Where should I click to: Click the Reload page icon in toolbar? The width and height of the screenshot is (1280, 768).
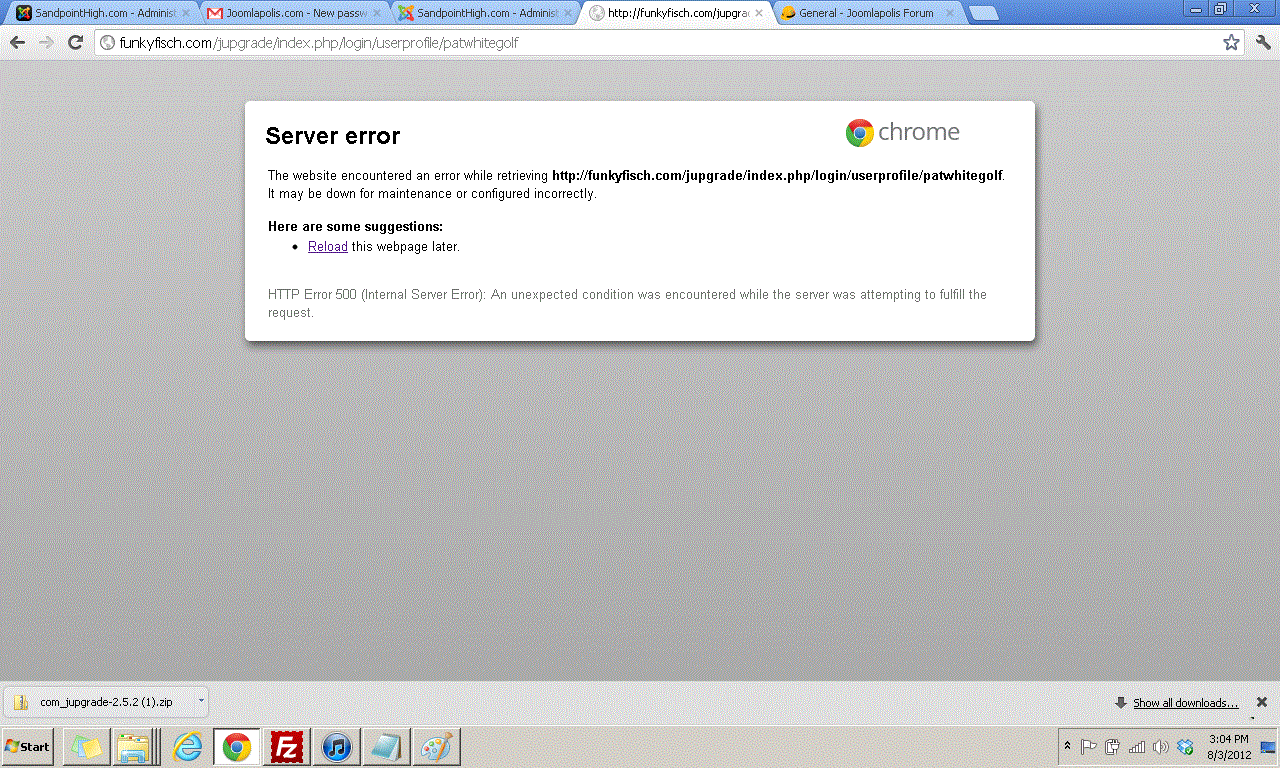[75, 43]
